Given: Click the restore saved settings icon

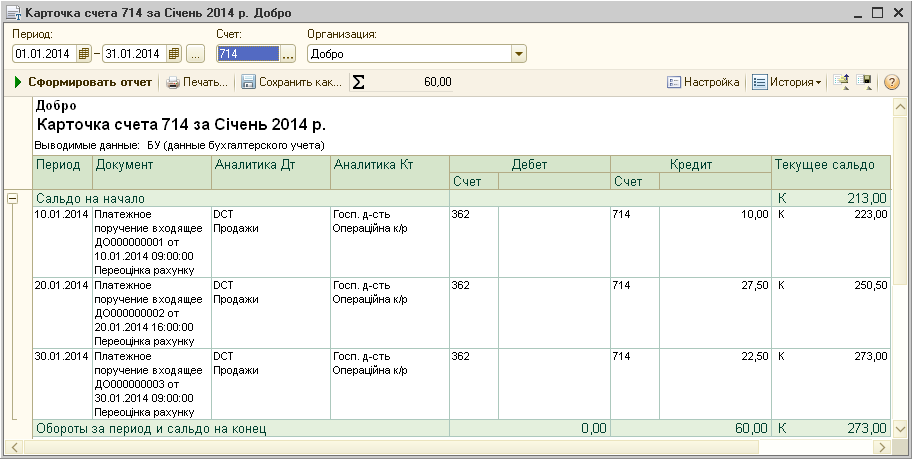Looking at the screenshot, I should pos(841,82).
